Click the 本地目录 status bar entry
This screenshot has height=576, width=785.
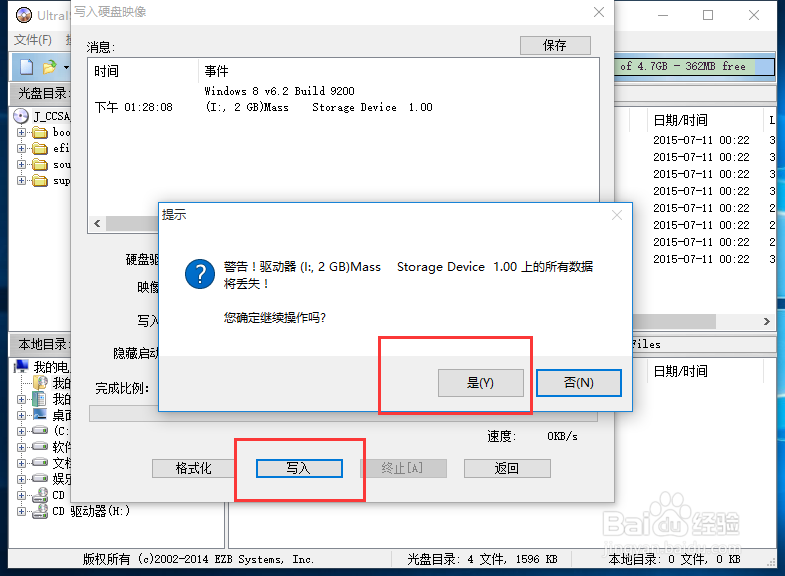[x=673, y=559]
